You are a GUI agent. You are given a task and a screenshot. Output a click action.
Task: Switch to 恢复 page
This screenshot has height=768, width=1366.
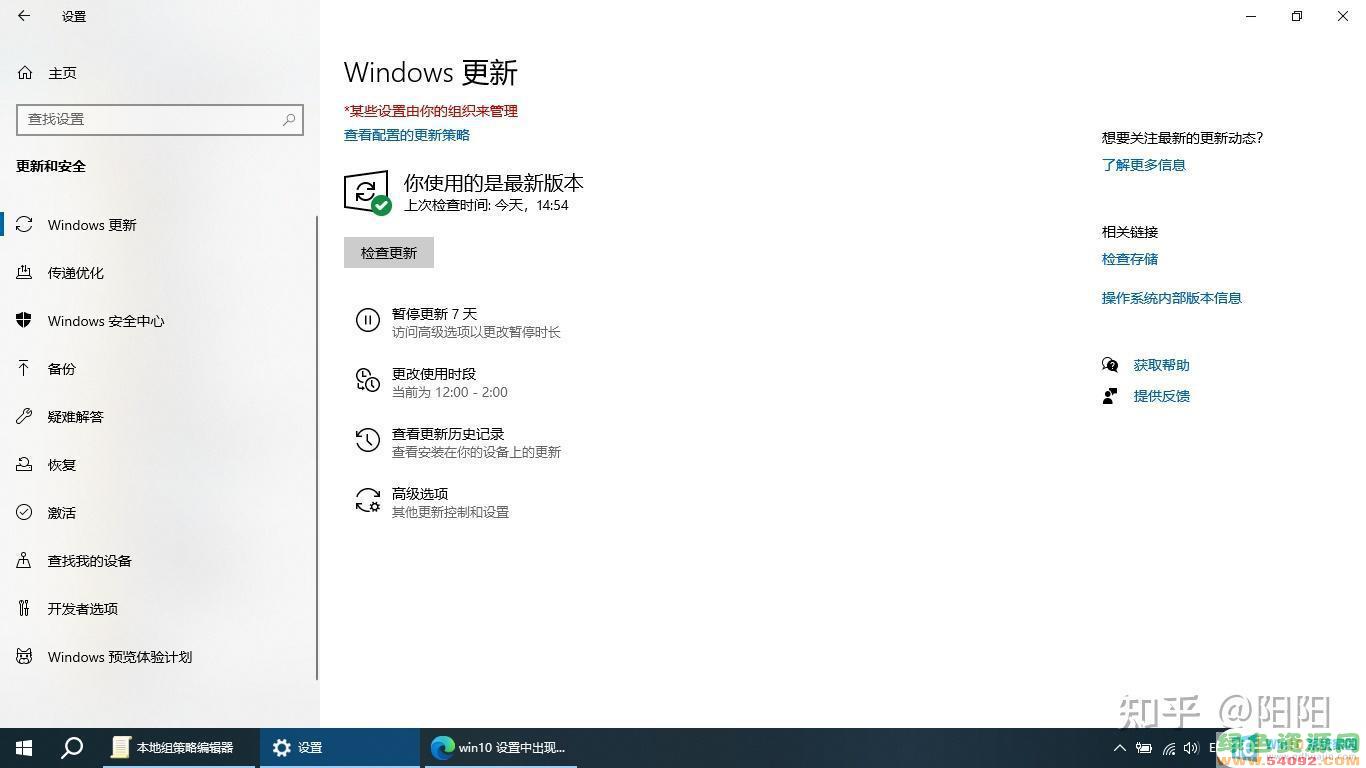tap(160, 465)
